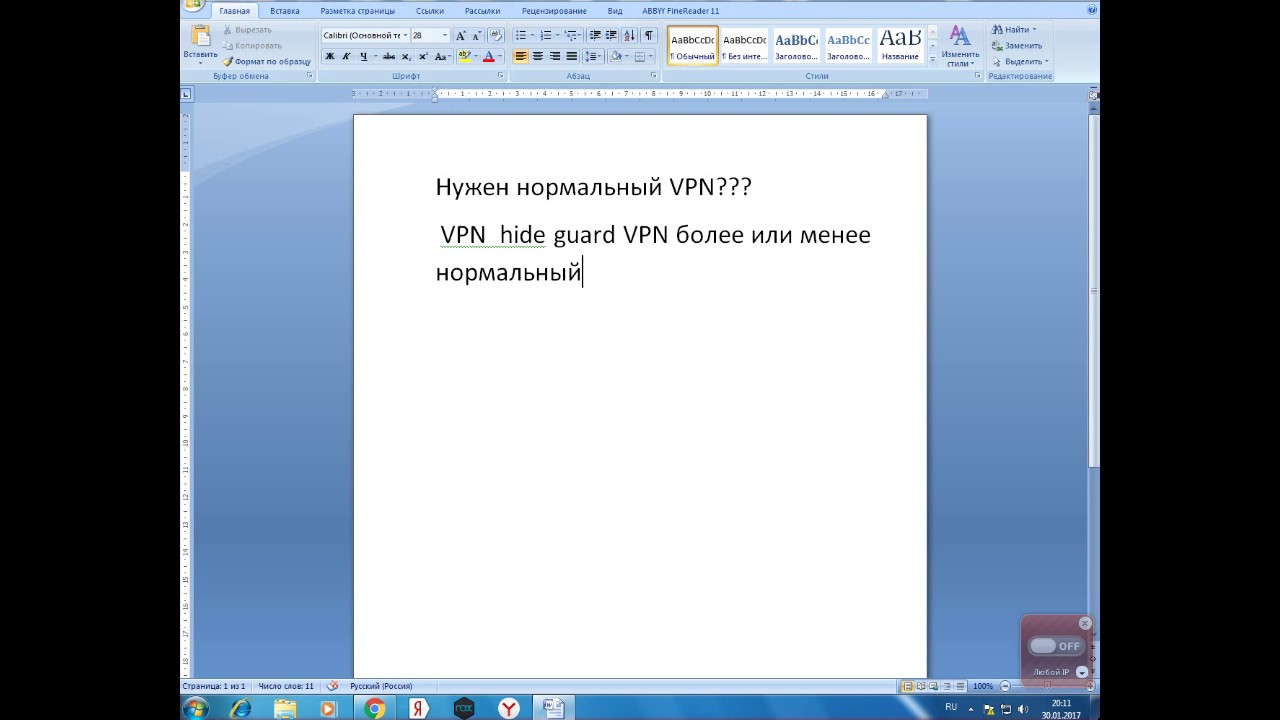The image size is (1280, 720).
Task: Select align left paragraph button
Action: tap(520, 57)
